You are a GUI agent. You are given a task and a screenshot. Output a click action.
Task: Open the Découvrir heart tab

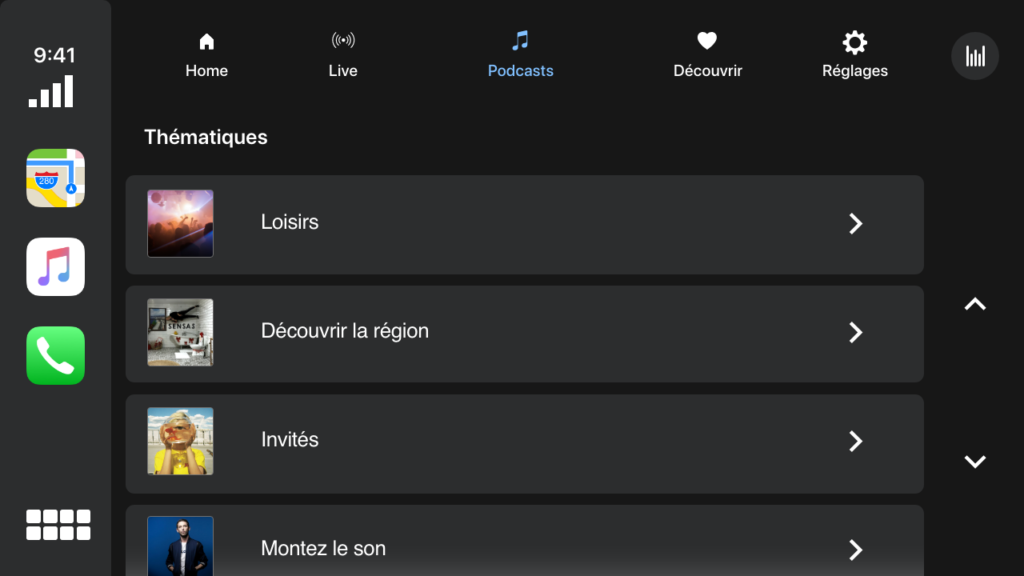707,55
